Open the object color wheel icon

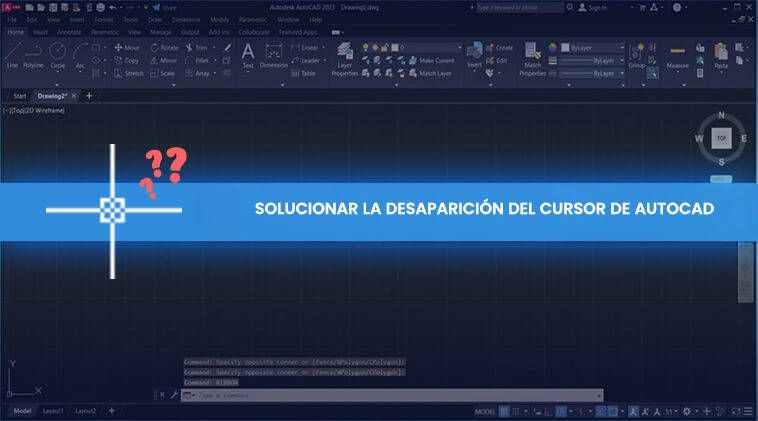[x=553, y=47]
